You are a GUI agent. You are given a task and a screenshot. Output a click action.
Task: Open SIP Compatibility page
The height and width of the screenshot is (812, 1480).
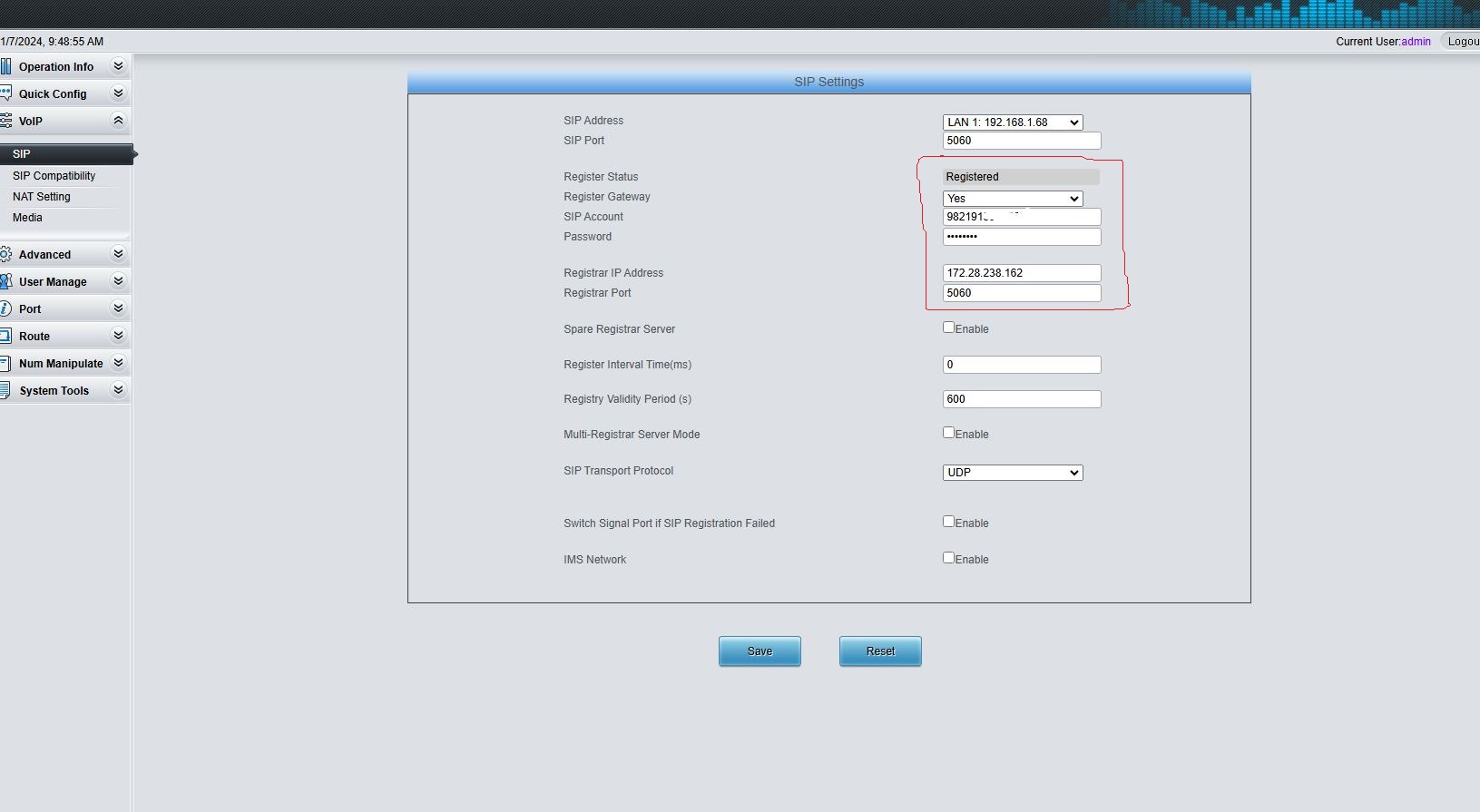tap(54, 176)
